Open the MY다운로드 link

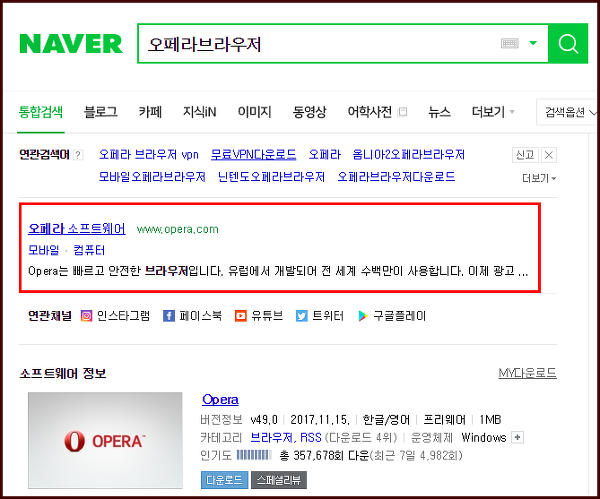point(527,373)
